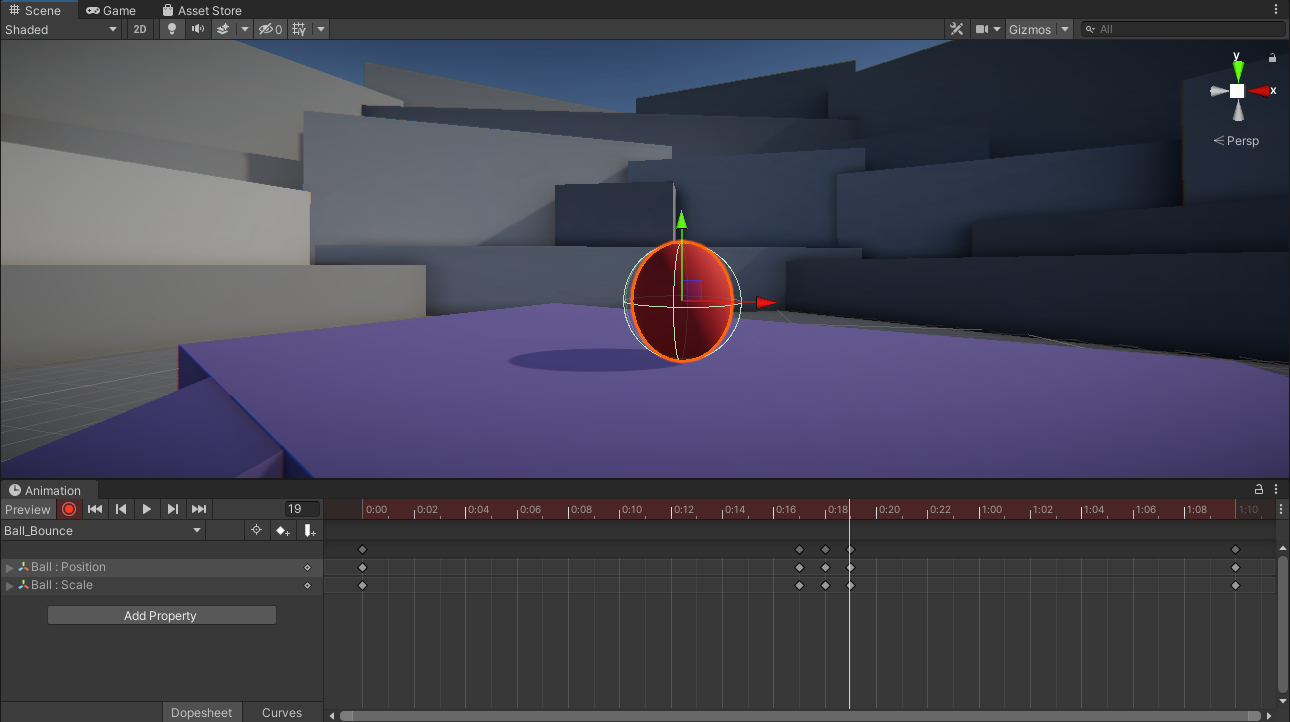Open the Asset Store tab

click(202, 10)
